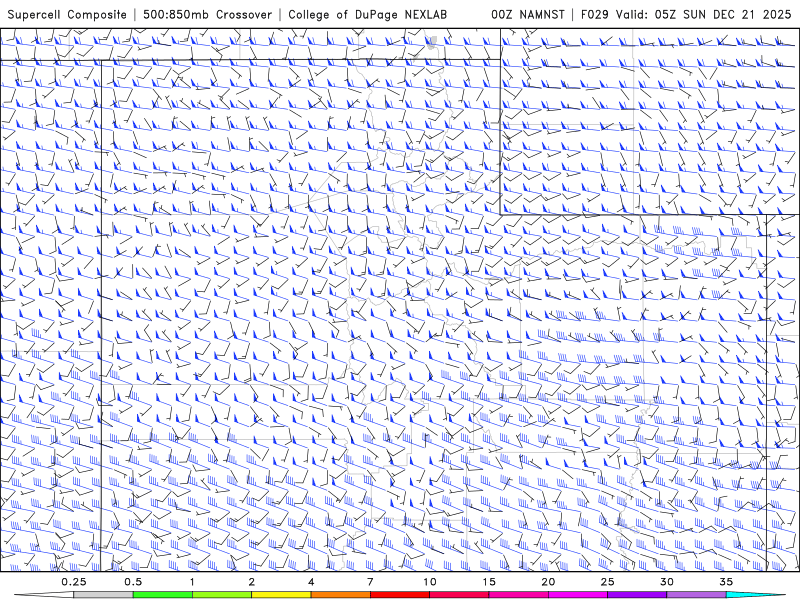This screenshot has height=600, width=800.
Task: Select the purple 25–30 colorbar segment
Action: coord(637,595)
